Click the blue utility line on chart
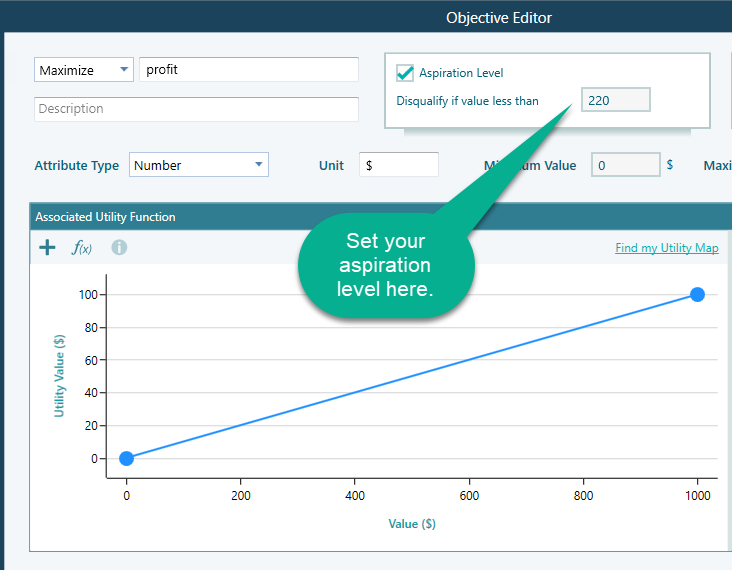 tap(412, 376)
